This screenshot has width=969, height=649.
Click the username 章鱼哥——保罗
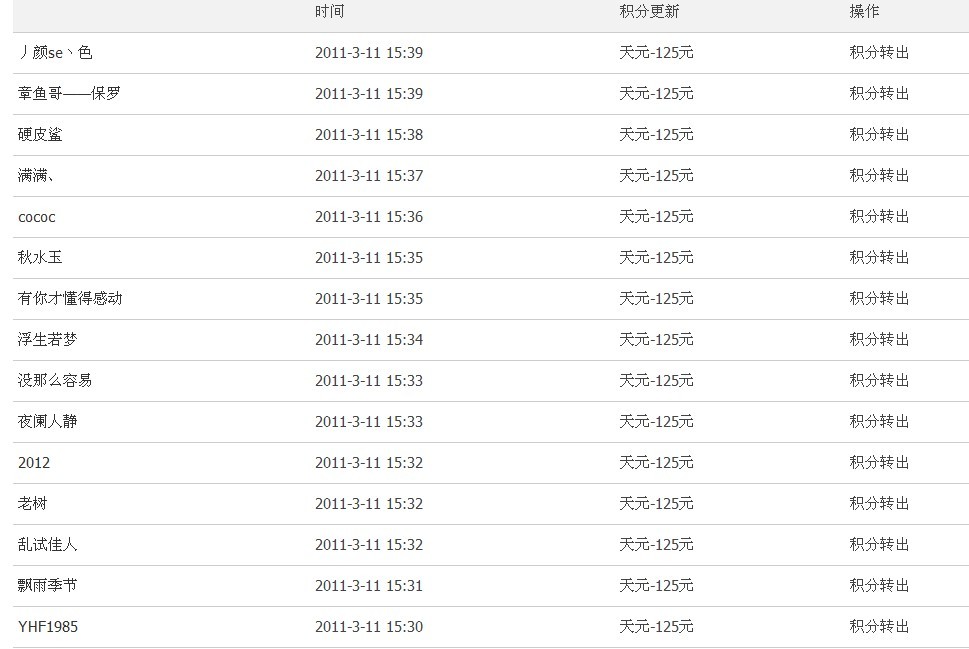tap(70, 94)
